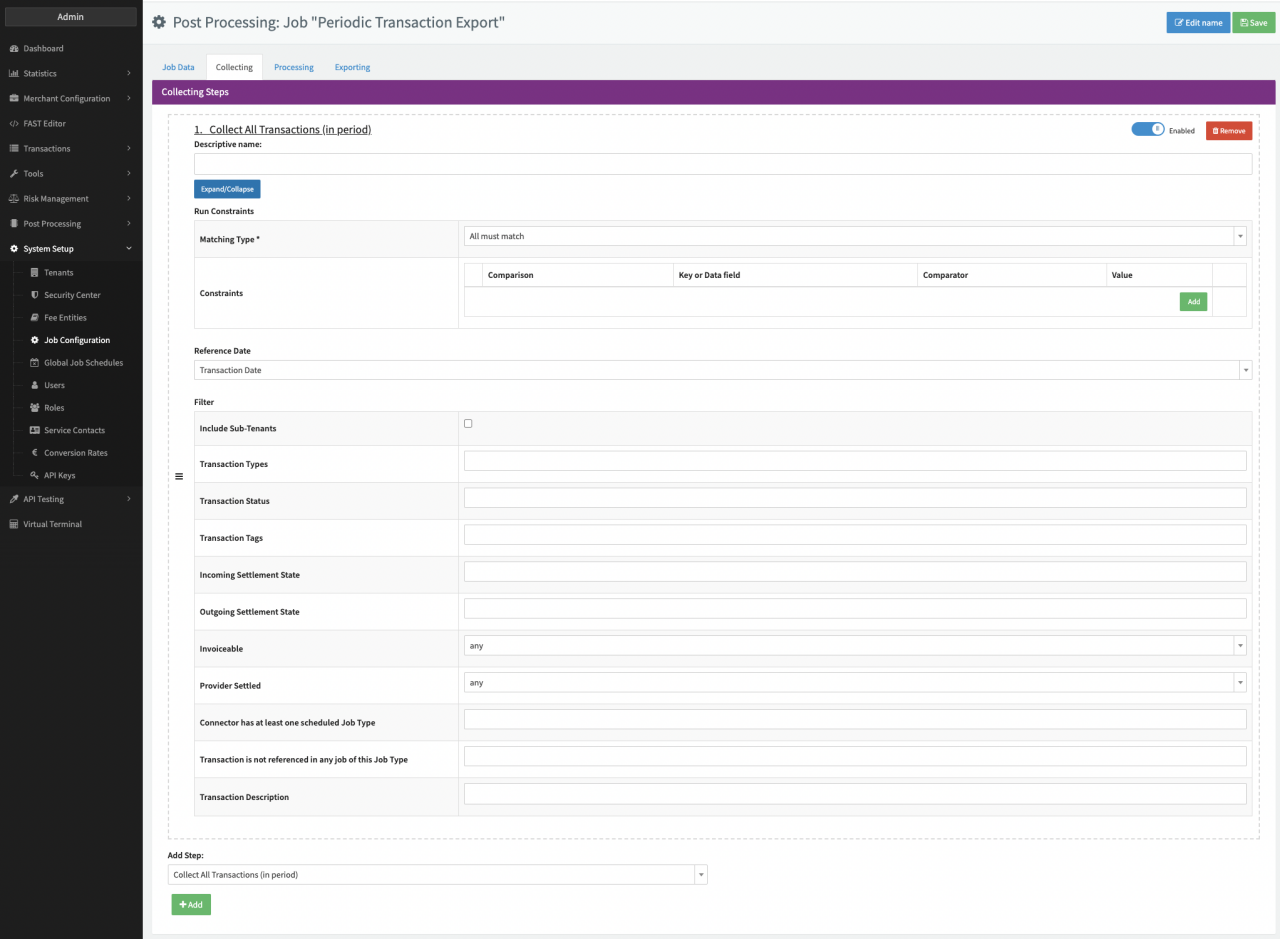Image resolution: width=1280 pixels, height=939 pixels.
Task: Open the Provider Settled dropdown
Action: click(x=855, y=683)
